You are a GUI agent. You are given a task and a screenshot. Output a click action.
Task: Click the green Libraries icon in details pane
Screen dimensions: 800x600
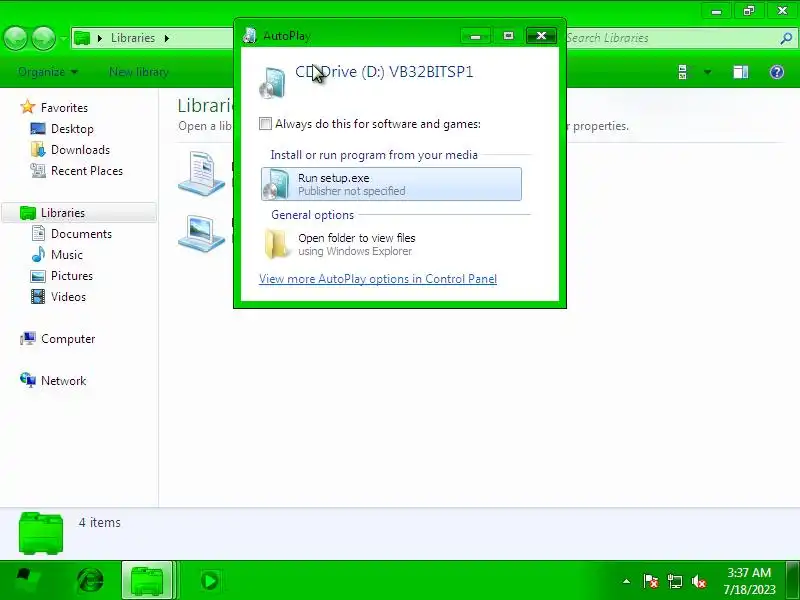point(41,533)
